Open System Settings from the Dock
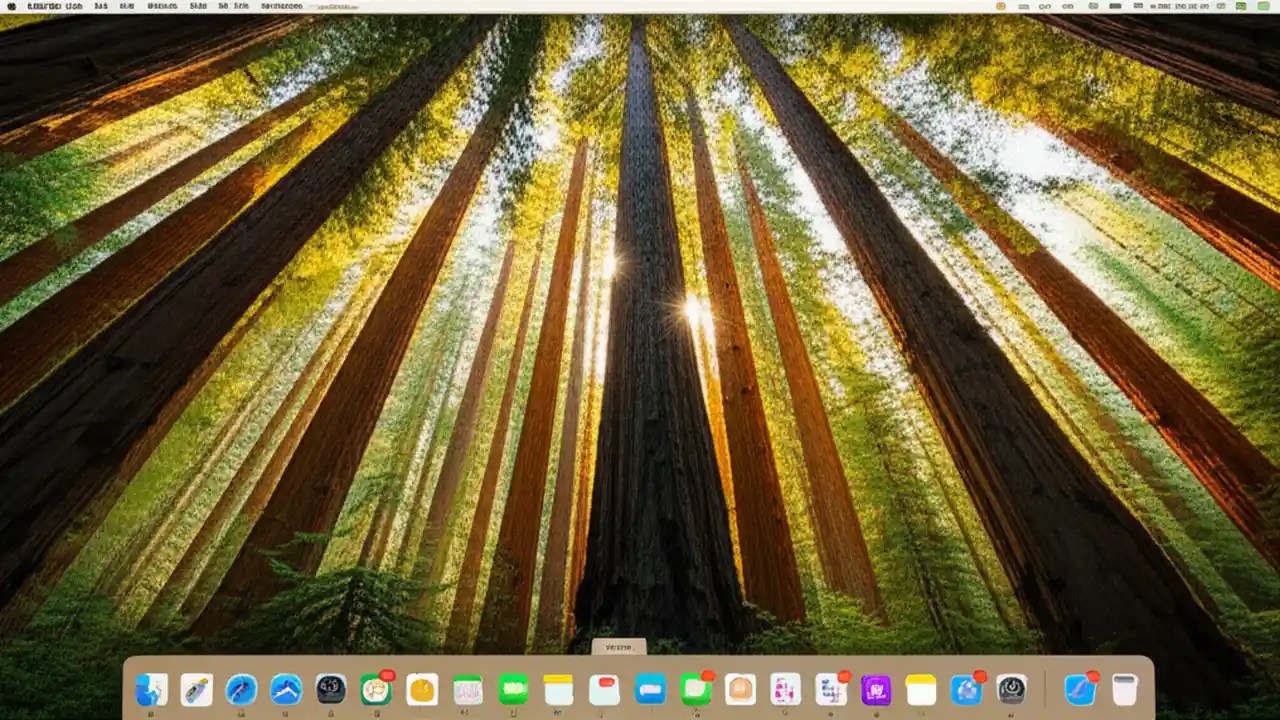Image resolution: width=1280 pixels, height=720 pixels. point(1011,688)
